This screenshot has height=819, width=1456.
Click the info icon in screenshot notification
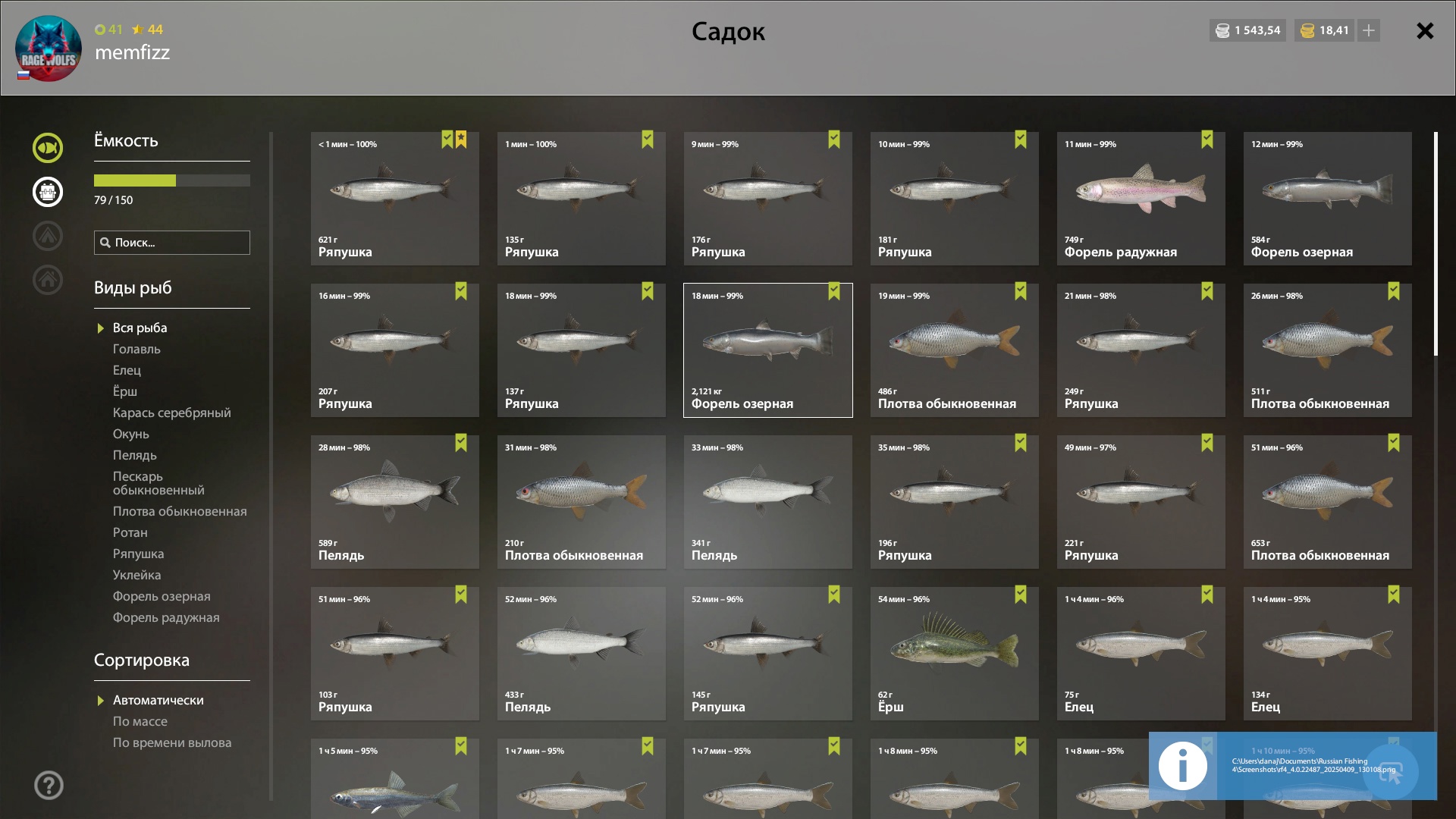click(1183, 766)
